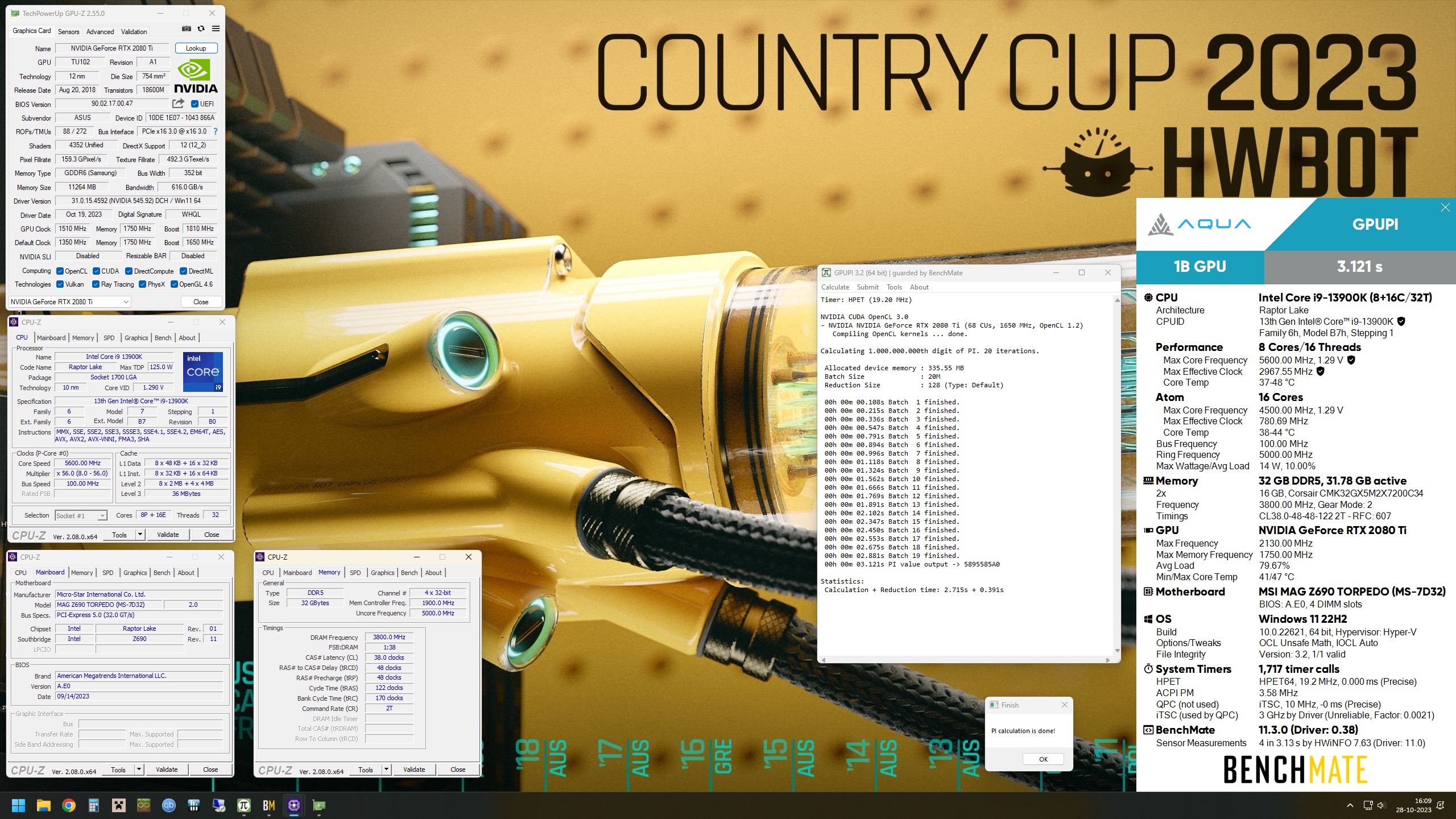This screenshot has width=1456, height=819.
Task: Click the BIOS export share icon in GPU-Z
Action: 179,104
